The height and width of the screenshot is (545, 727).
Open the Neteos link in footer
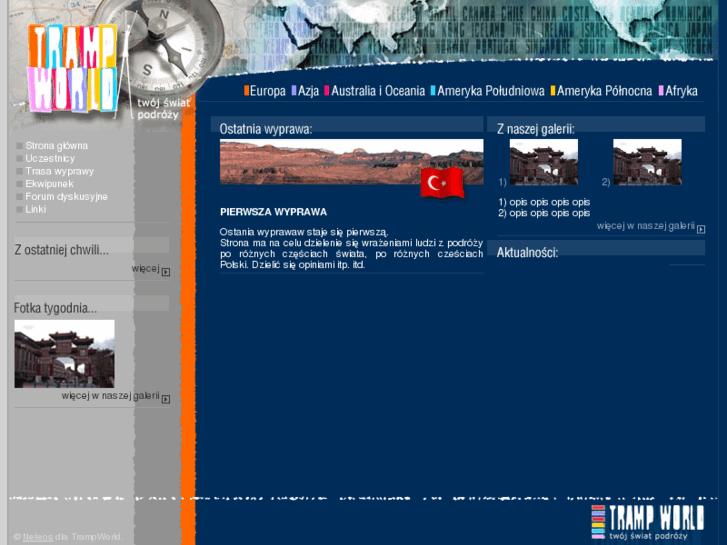[x=38, y=537]
